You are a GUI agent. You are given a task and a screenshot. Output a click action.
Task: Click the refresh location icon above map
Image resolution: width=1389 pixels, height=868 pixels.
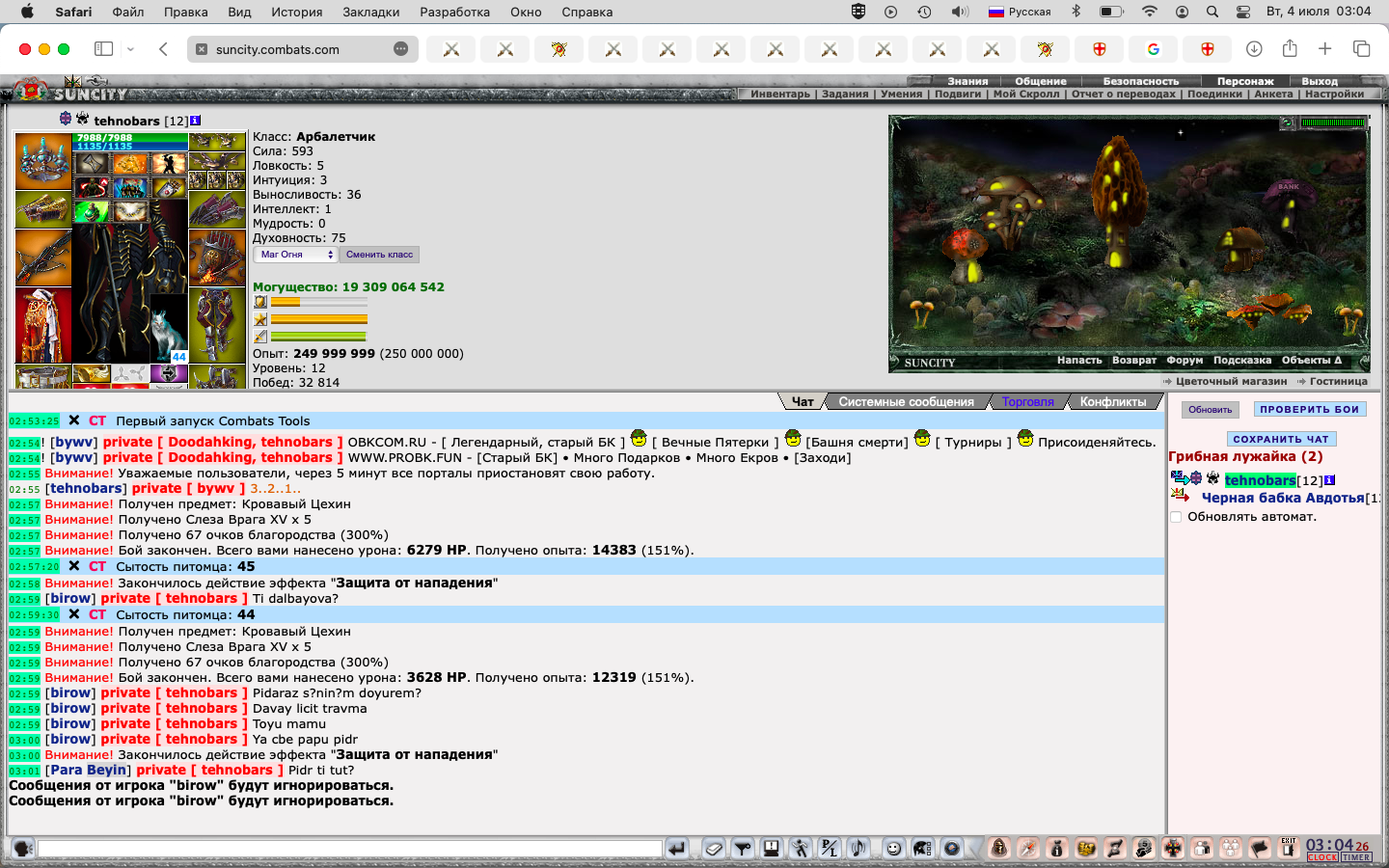point(1287,122)
